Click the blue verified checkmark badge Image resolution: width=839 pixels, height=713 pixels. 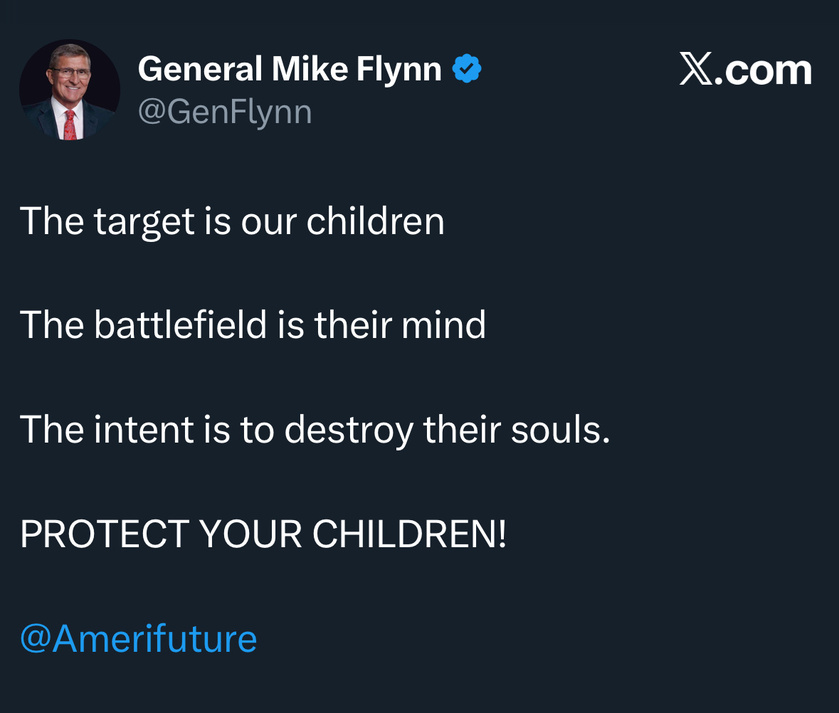coord(467,69)
